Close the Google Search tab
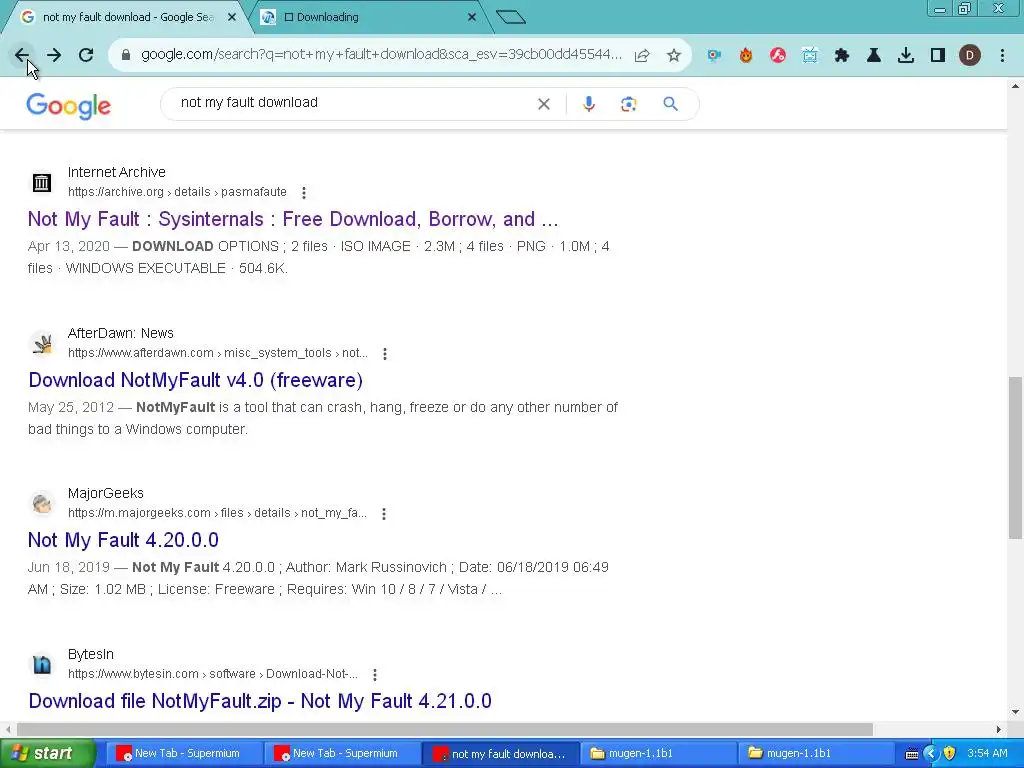This screenshot has height=768, width=1024. [232, 17]
